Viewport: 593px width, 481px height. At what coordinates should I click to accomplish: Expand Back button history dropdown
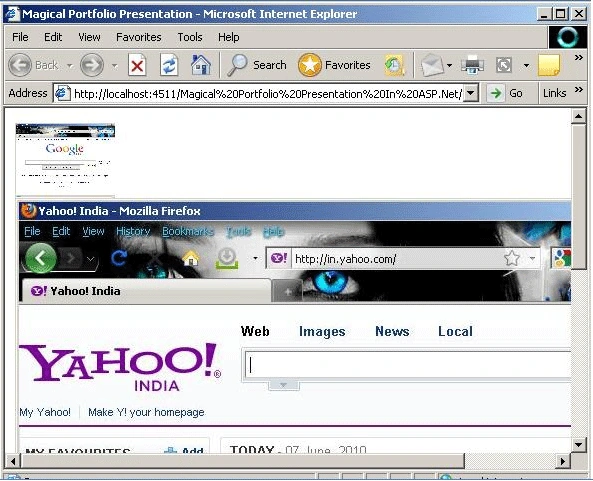click(70, 66)
